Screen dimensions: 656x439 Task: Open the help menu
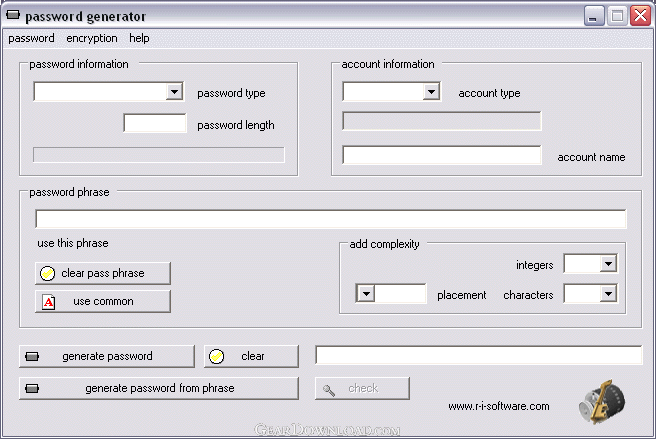pyautogui.click(x=139, y=38)
